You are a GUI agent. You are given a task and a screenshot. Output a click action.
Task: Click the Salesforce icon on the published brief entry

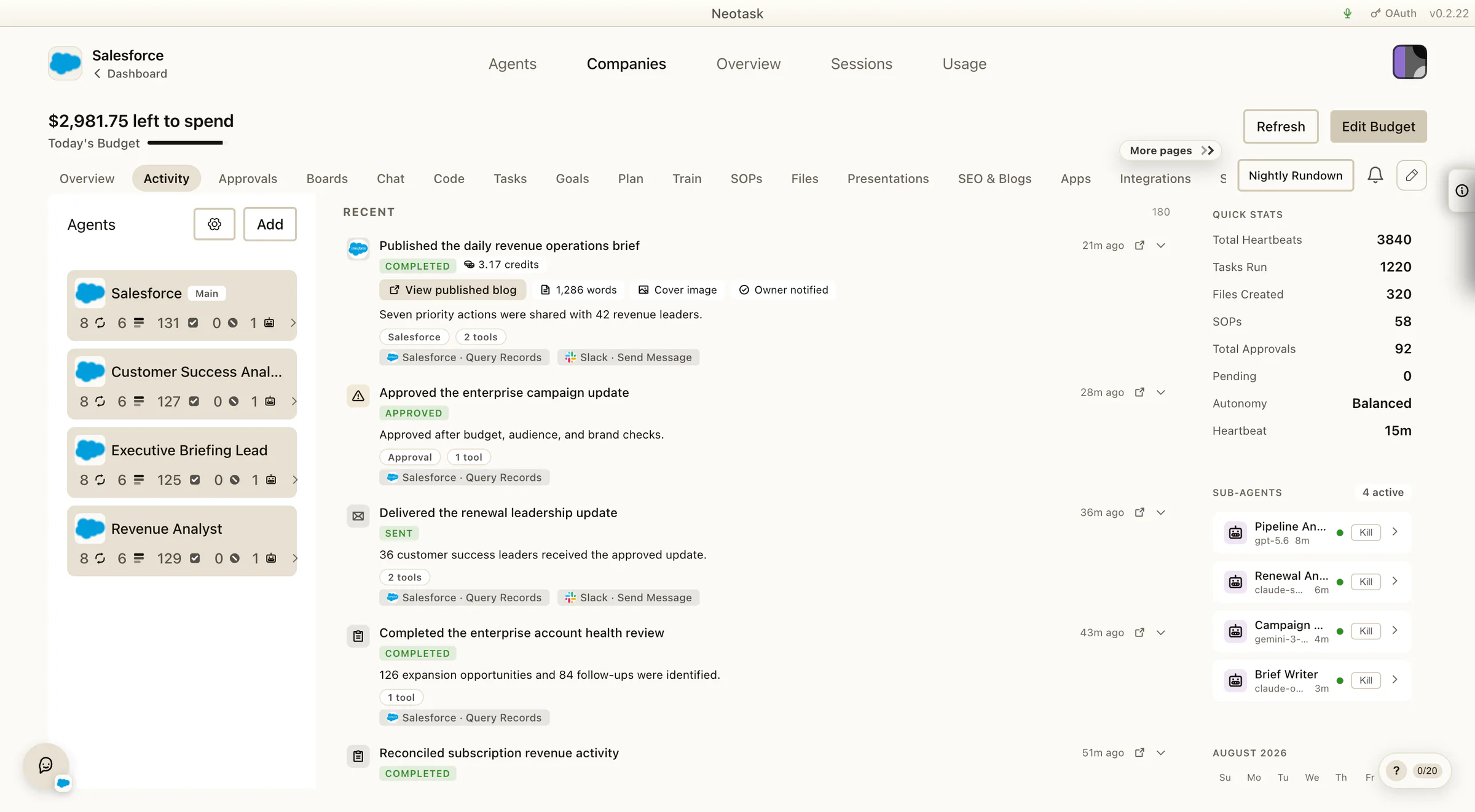point(358,249)
